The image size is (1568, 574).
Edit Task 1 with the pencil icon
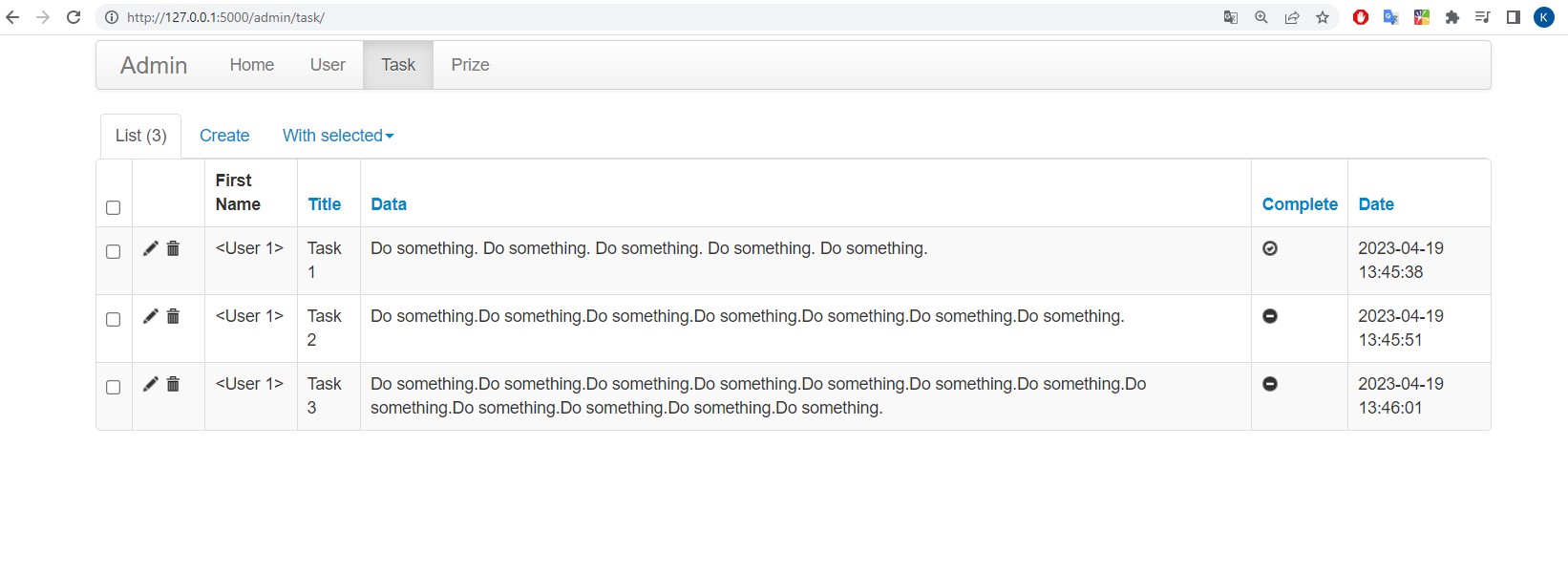point(150,248)
